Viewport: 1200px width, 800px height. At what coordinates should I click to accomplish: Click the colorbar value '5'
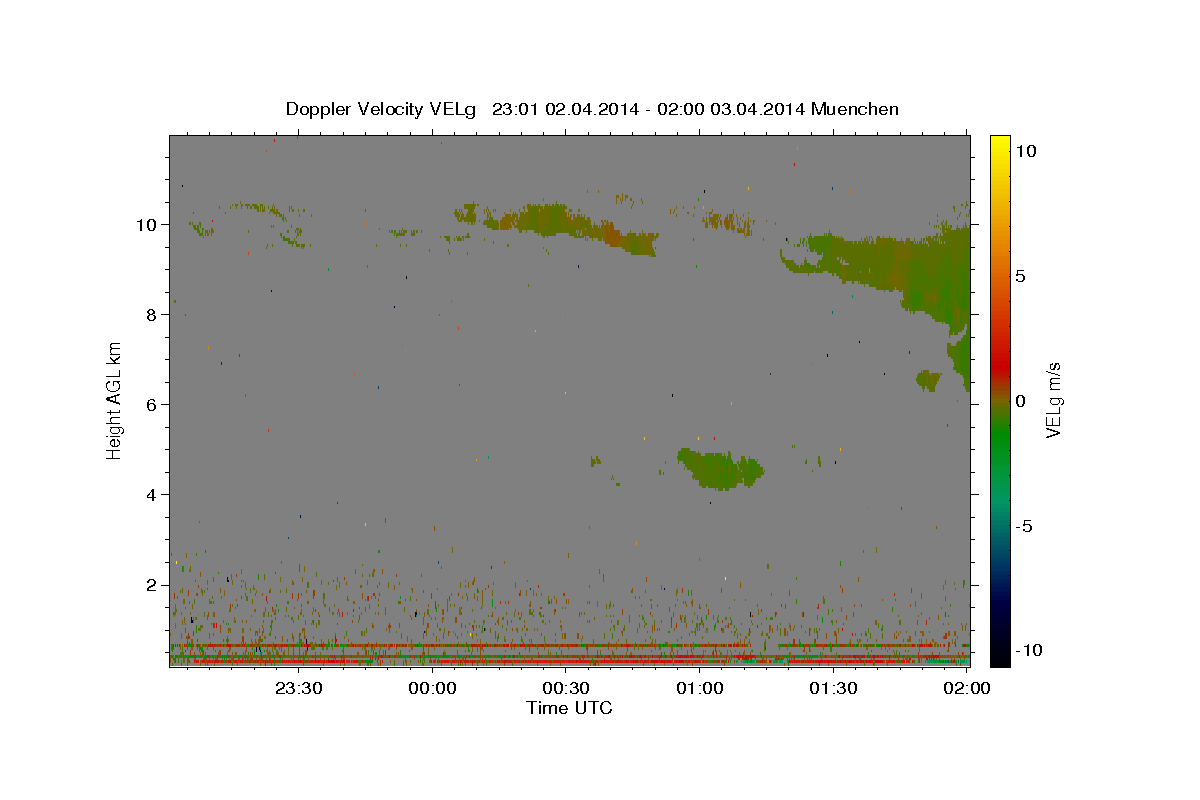[1020, 275]
